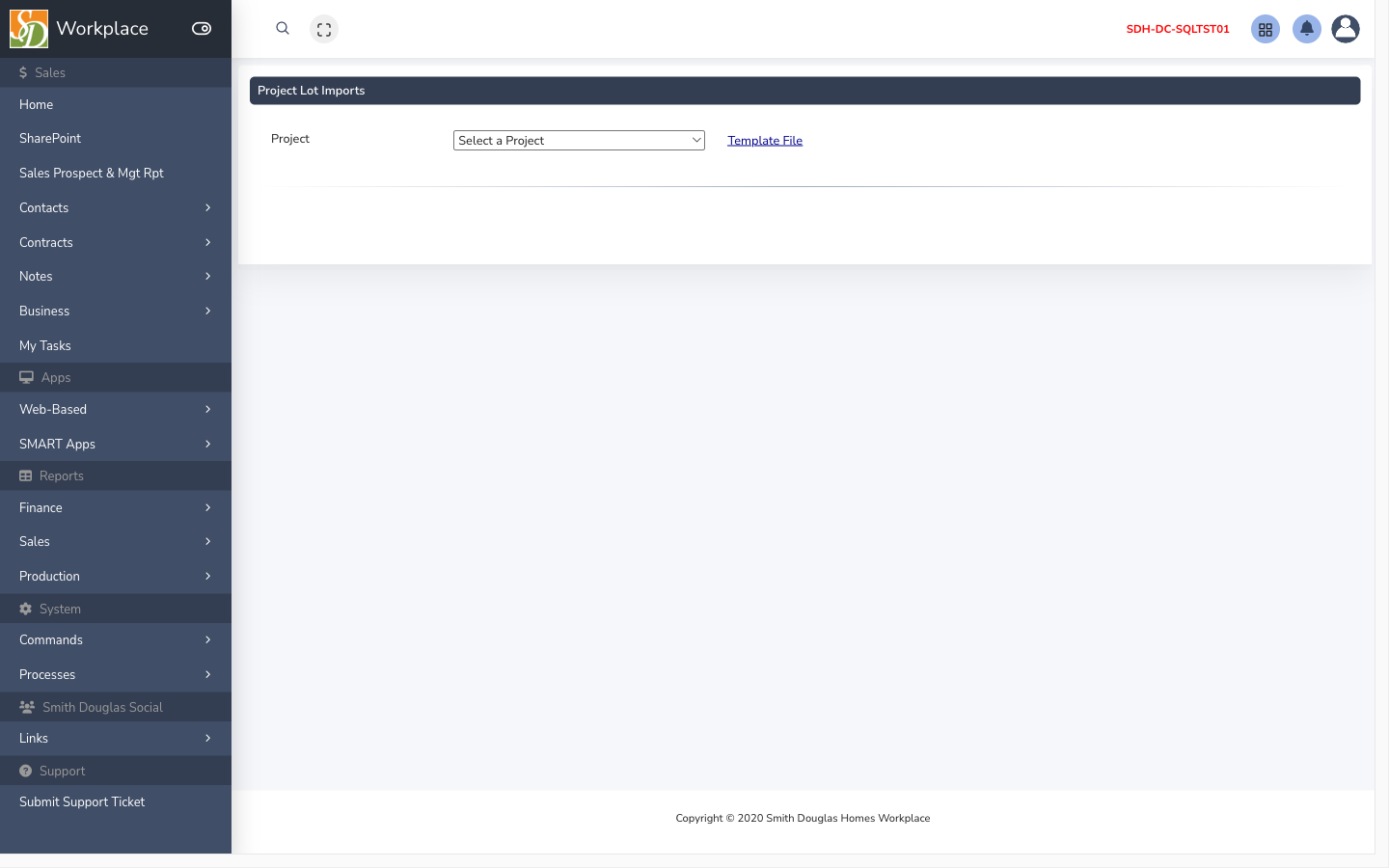The height and width of the screenshot is (868, 1389).
Task: Expand the Processes menu
Action: point(116,674)
